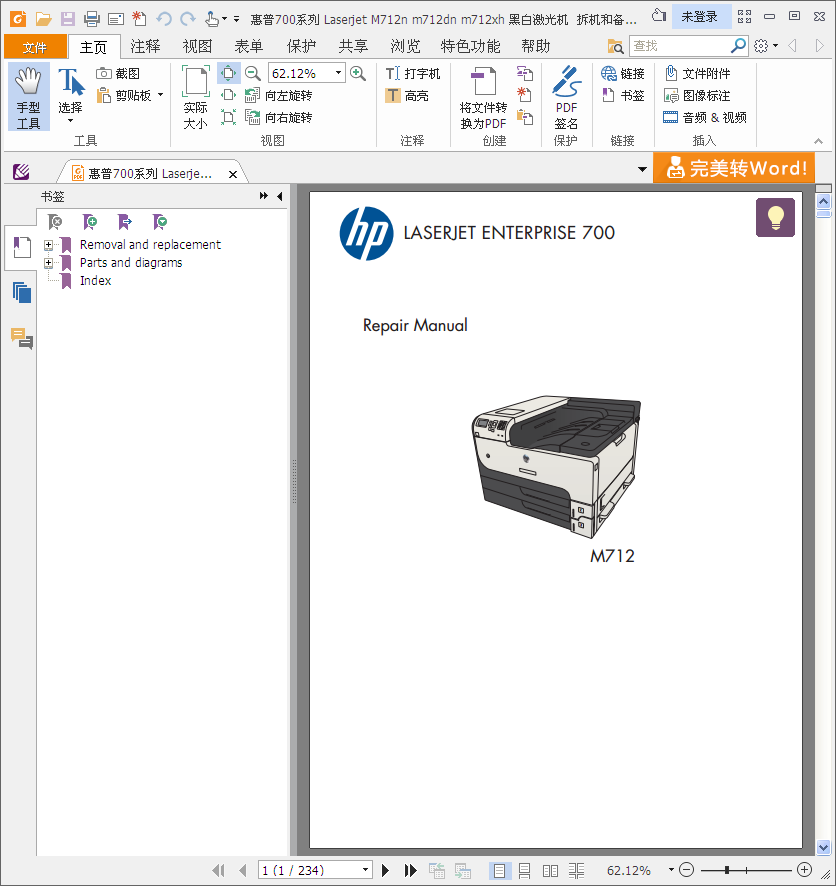Activate the Select text tool
The image size is (836, 886).
[x=71, y=96]
